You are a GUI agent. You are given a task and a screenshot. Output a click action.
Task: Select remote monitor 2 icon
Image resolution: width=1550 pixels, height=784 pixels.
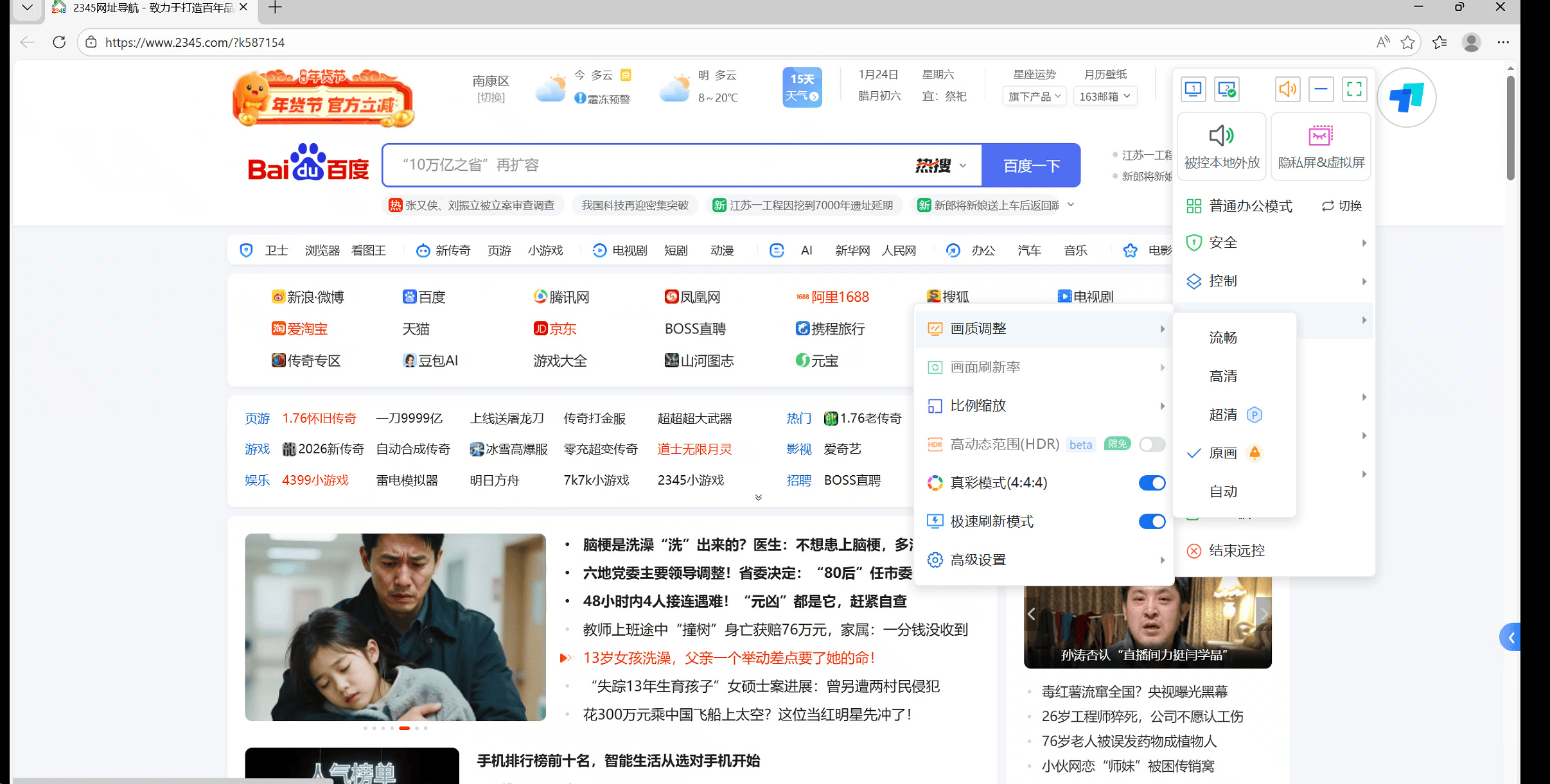coord(1227,89)
